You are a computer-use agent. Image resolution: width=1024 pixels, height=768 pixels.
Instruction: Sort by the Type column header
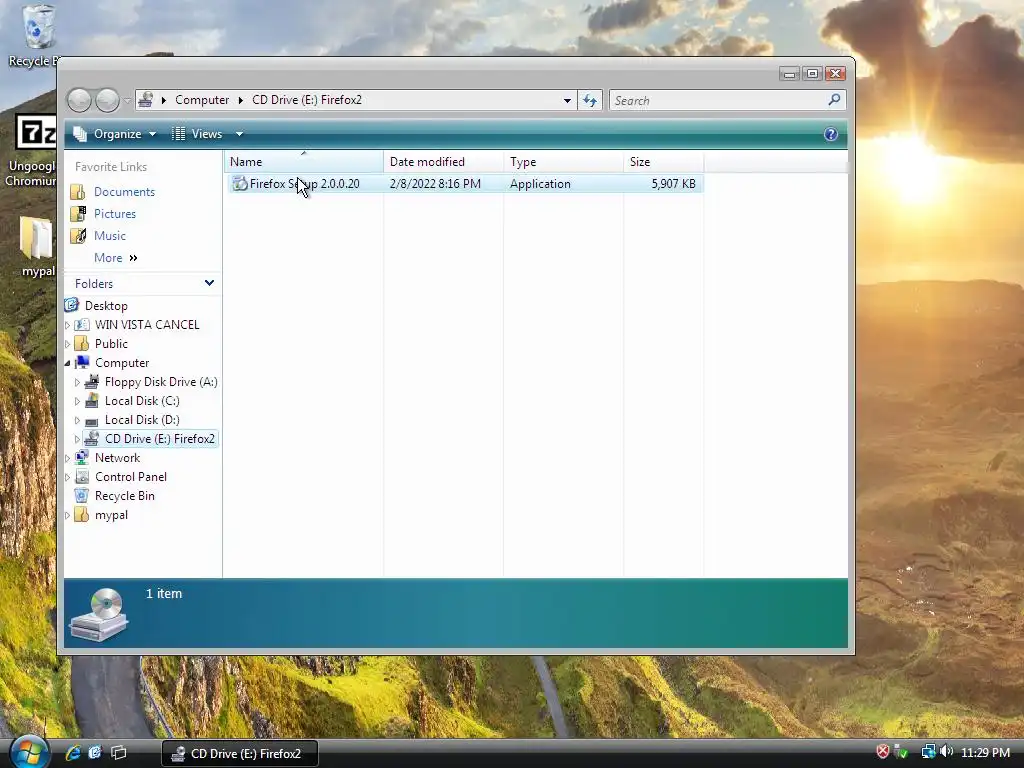tap(564, 162)
